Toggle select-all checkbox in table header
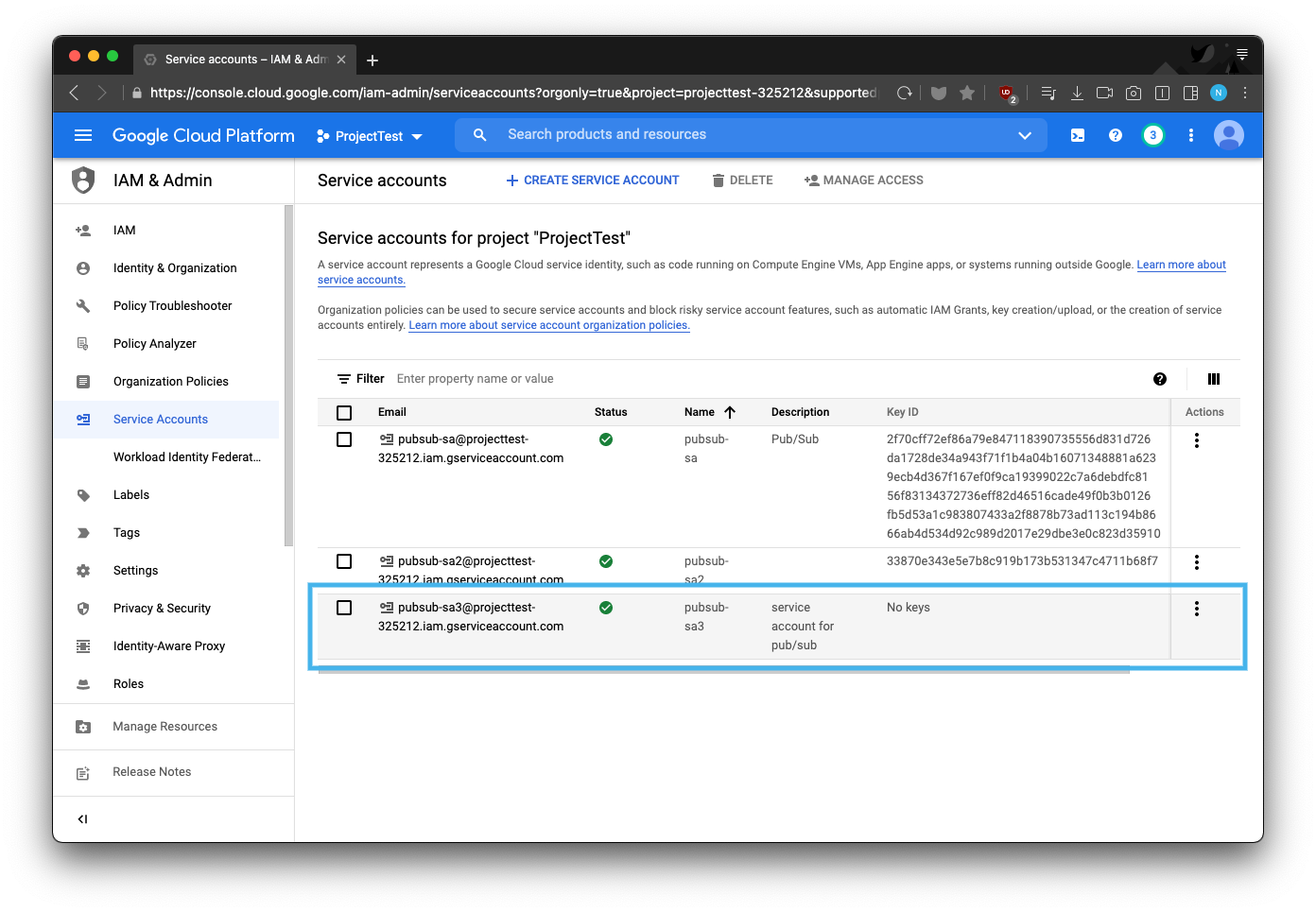 tap(344, 413)
